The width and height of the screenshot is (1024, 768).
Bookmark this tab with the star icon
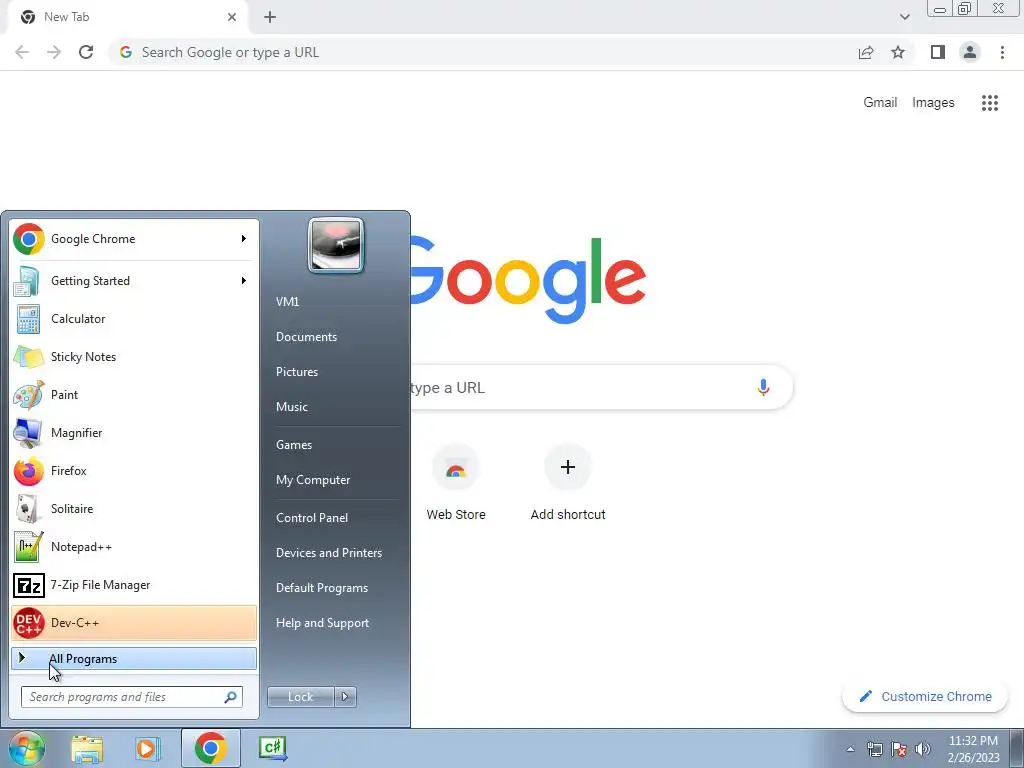pyautogui.click(x=898, y=52)
